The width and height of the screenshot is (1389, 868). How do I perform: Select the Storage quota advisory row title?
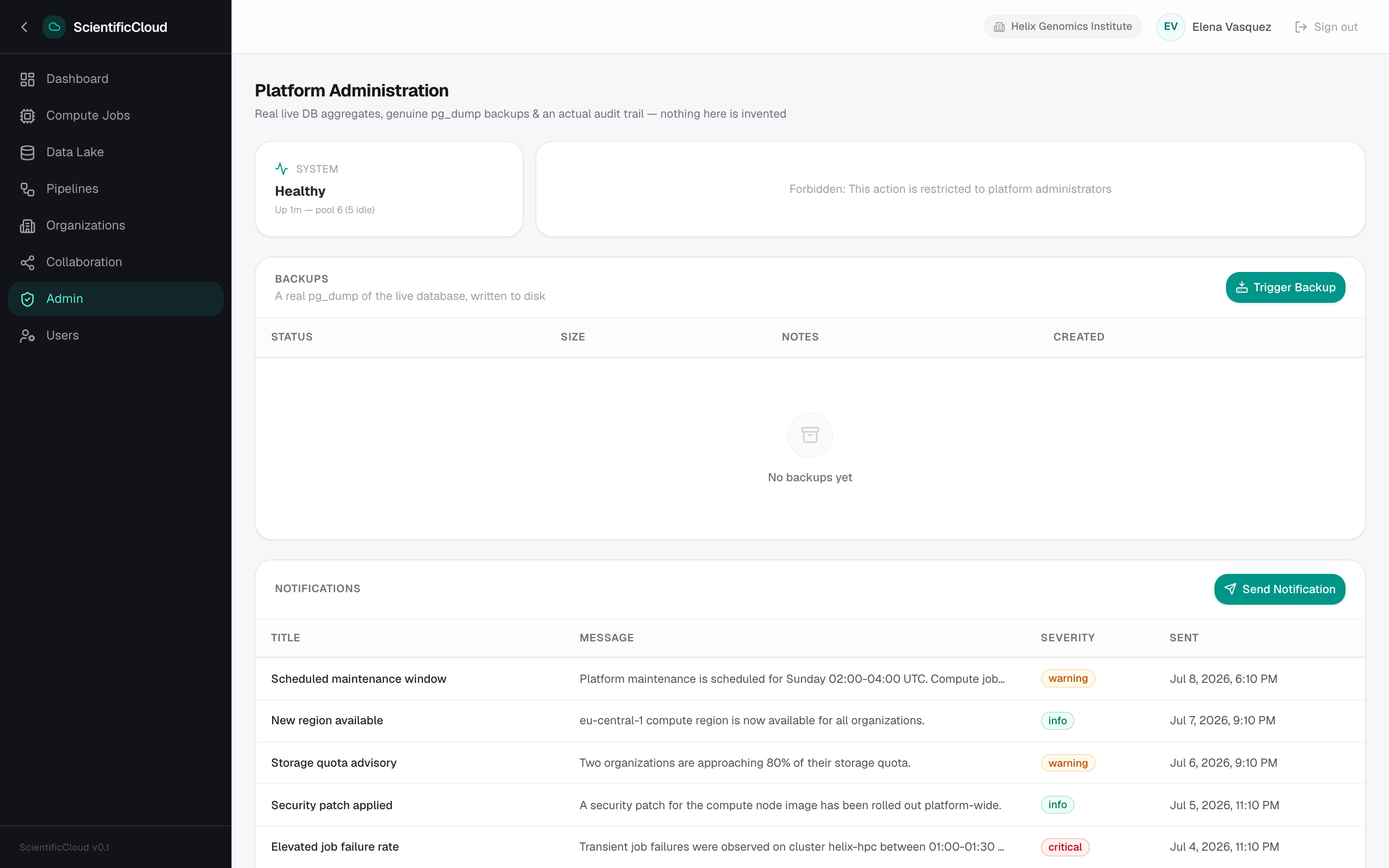(x=333, y=763)
